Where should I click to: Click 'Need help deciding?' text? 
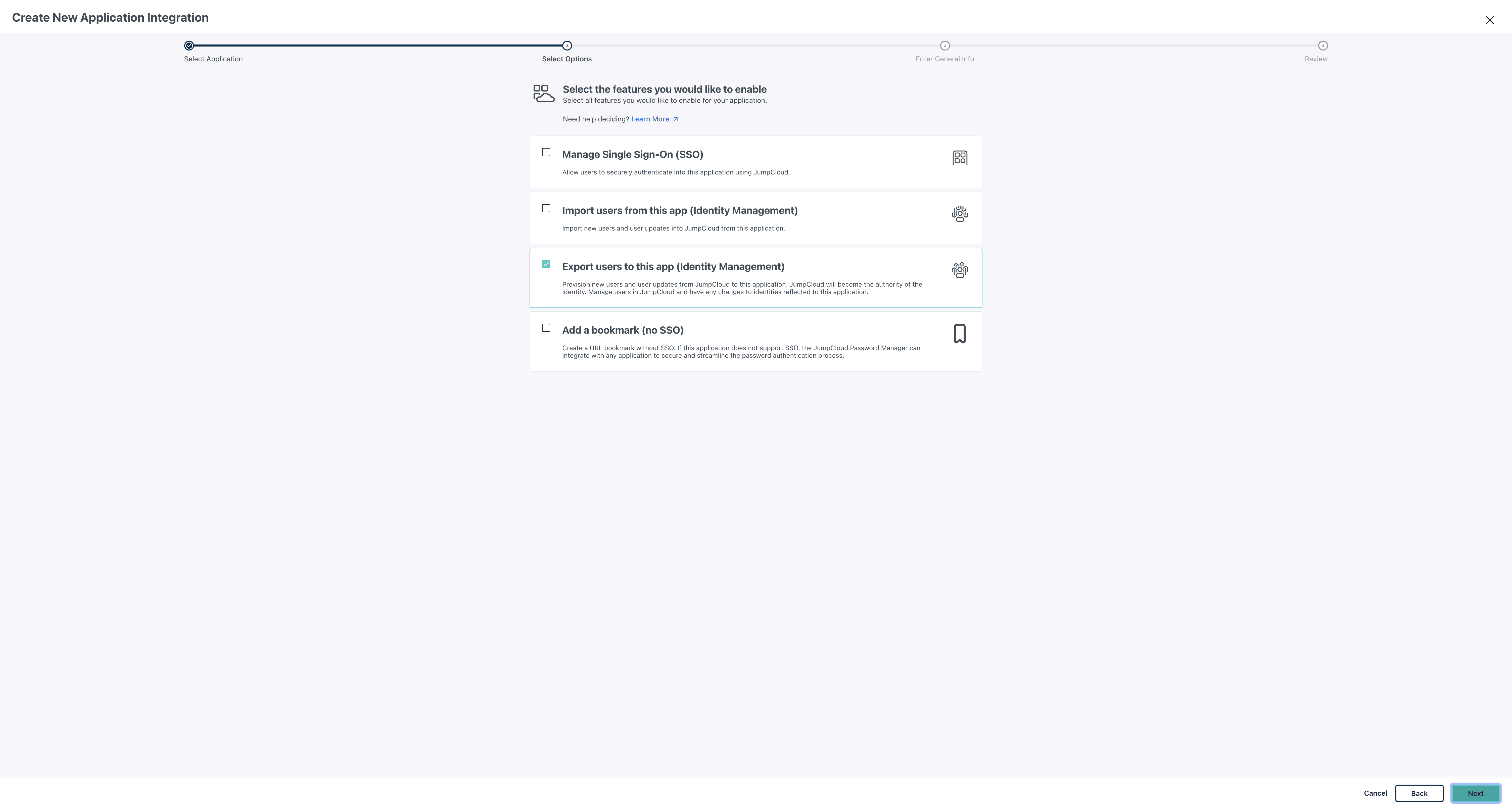(595, 119)
